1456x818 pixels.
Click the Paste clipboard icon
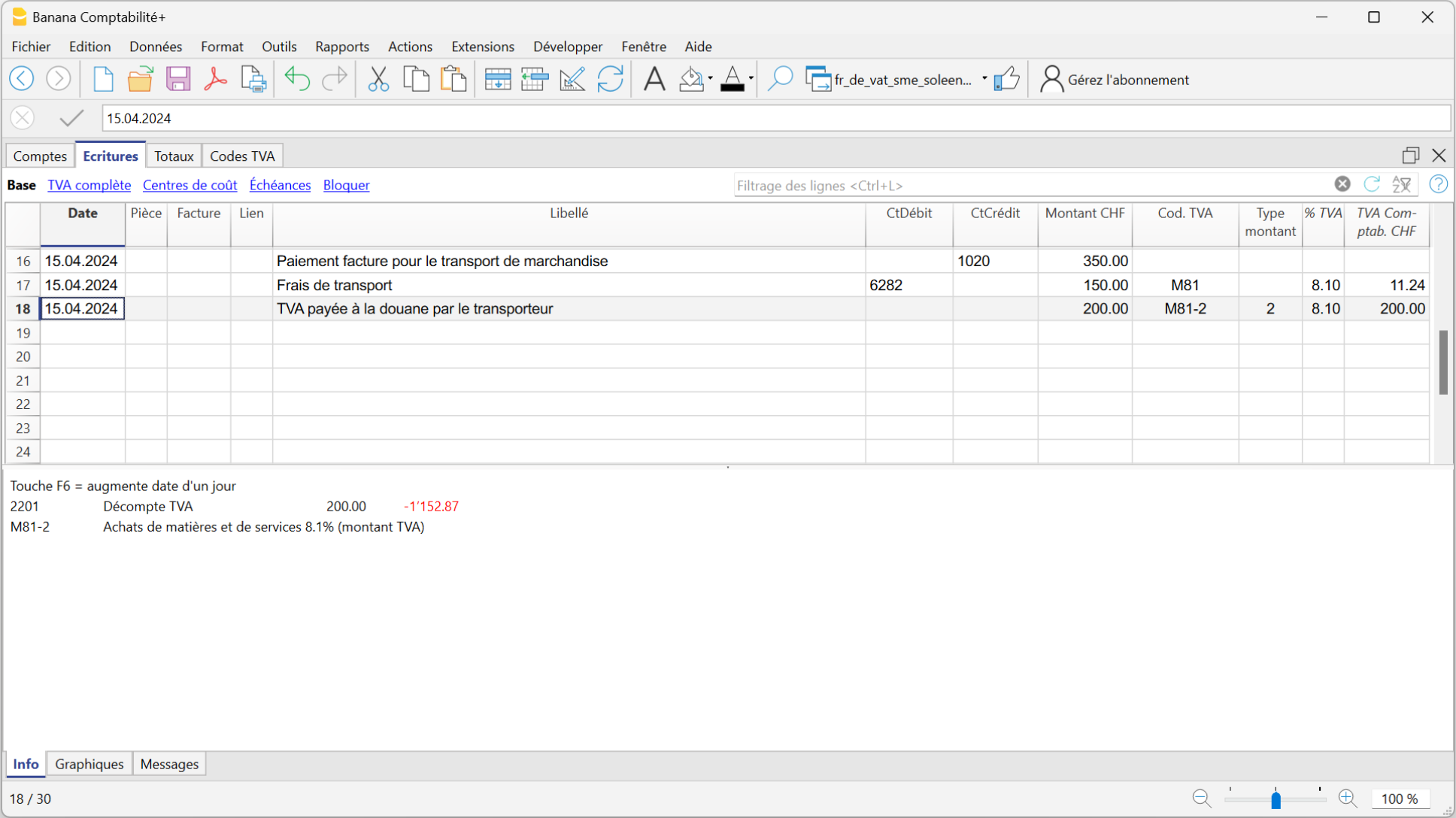coord(453,79)
